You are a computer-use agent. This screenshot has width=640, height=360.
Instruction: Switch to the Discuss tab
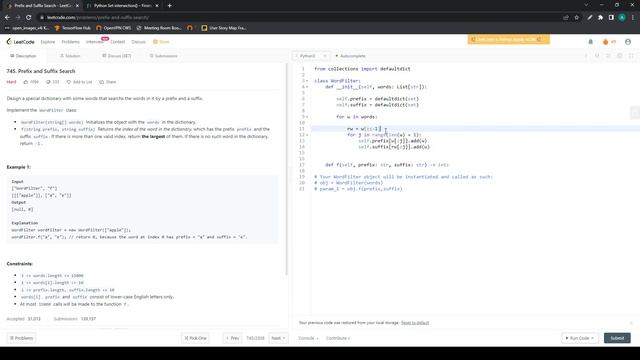[x=117, y=56]
